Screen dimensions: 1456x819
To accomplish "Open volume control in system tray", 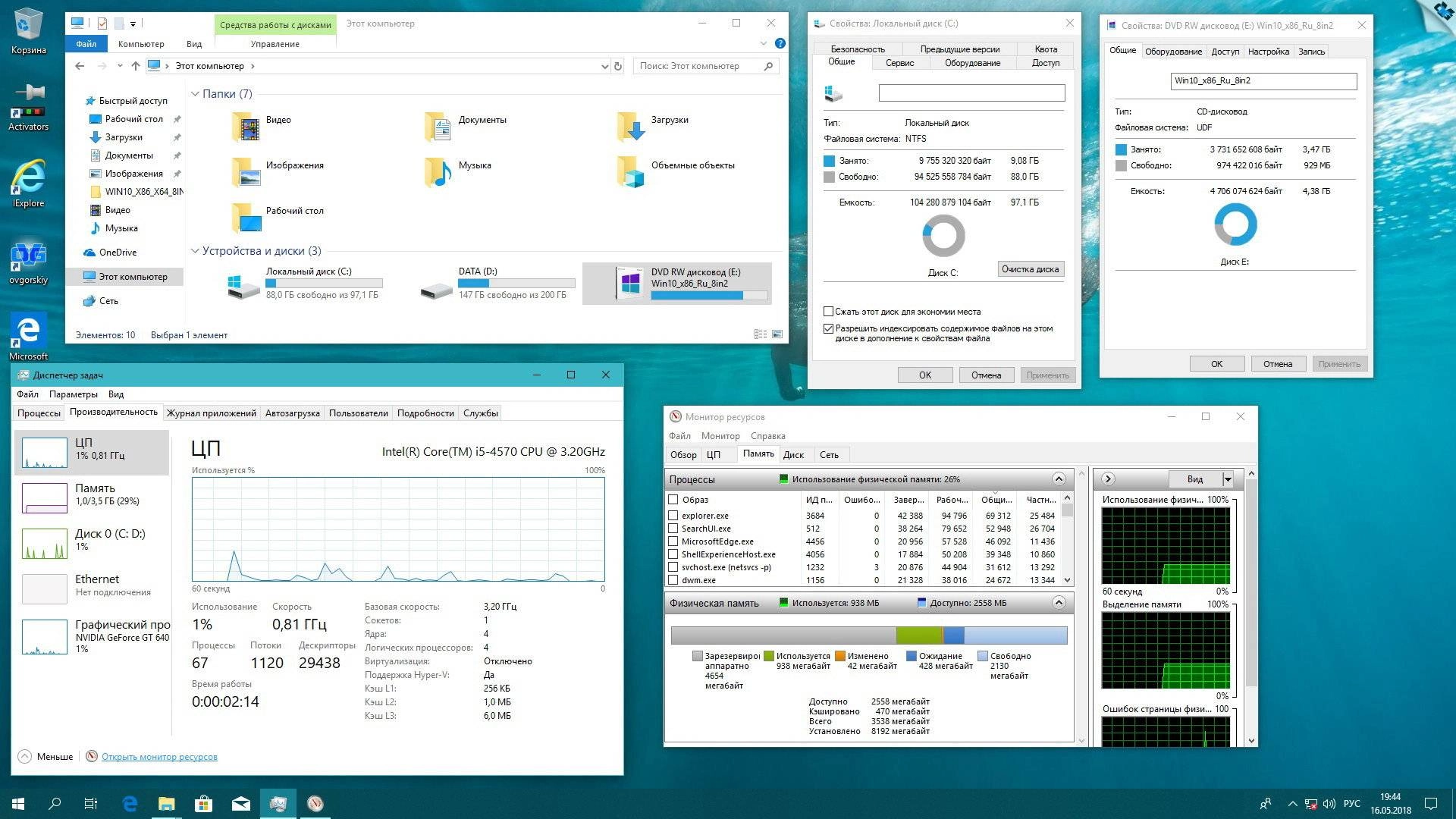I will [1329, 804].
